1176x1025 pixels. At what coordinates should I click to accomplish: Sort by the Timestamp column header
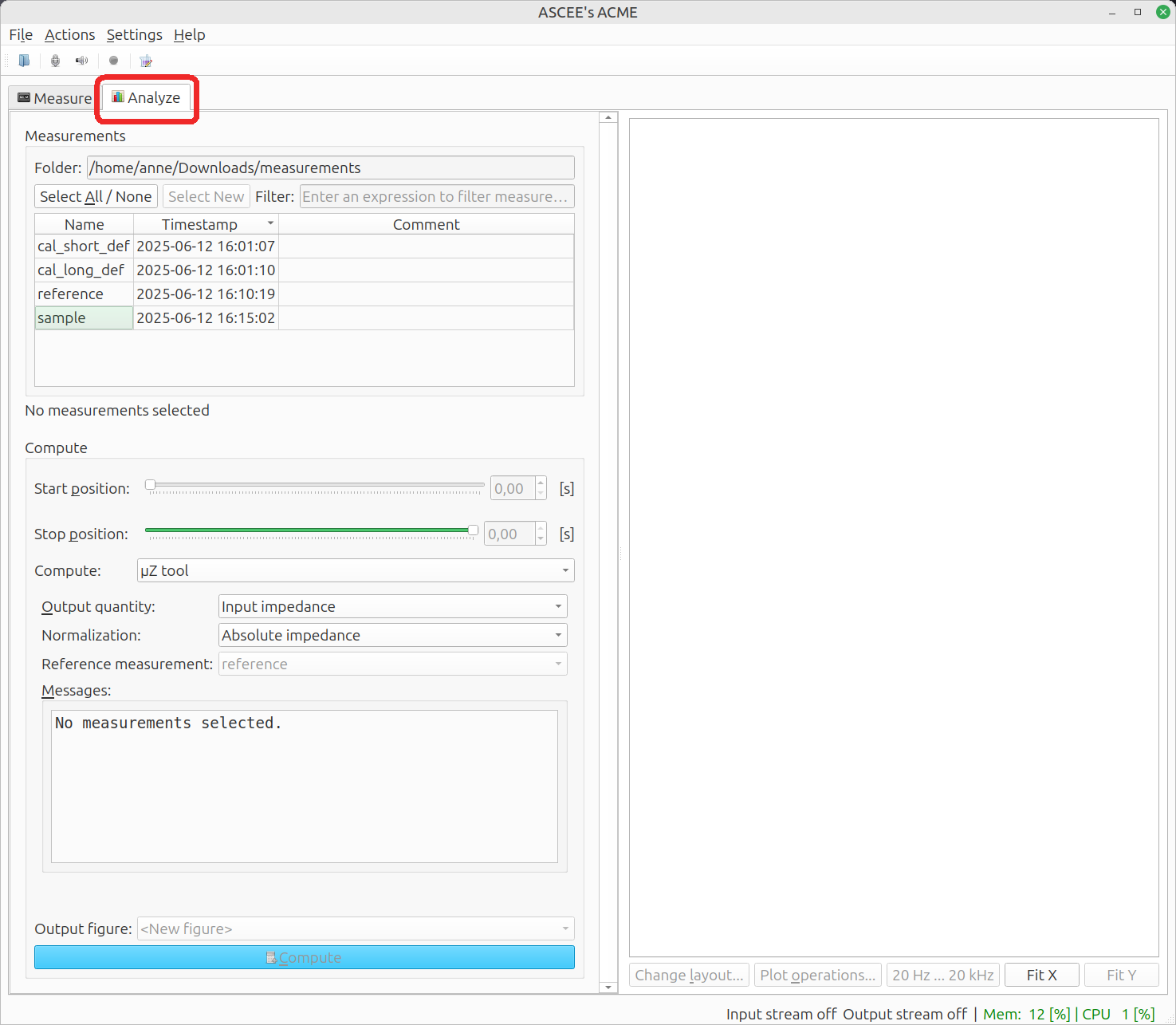206,224
